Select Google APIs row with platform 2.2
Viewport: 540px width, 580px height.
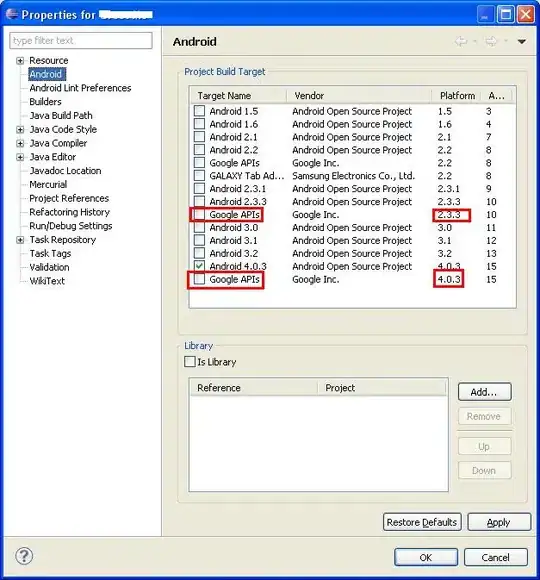coord(234,163)
